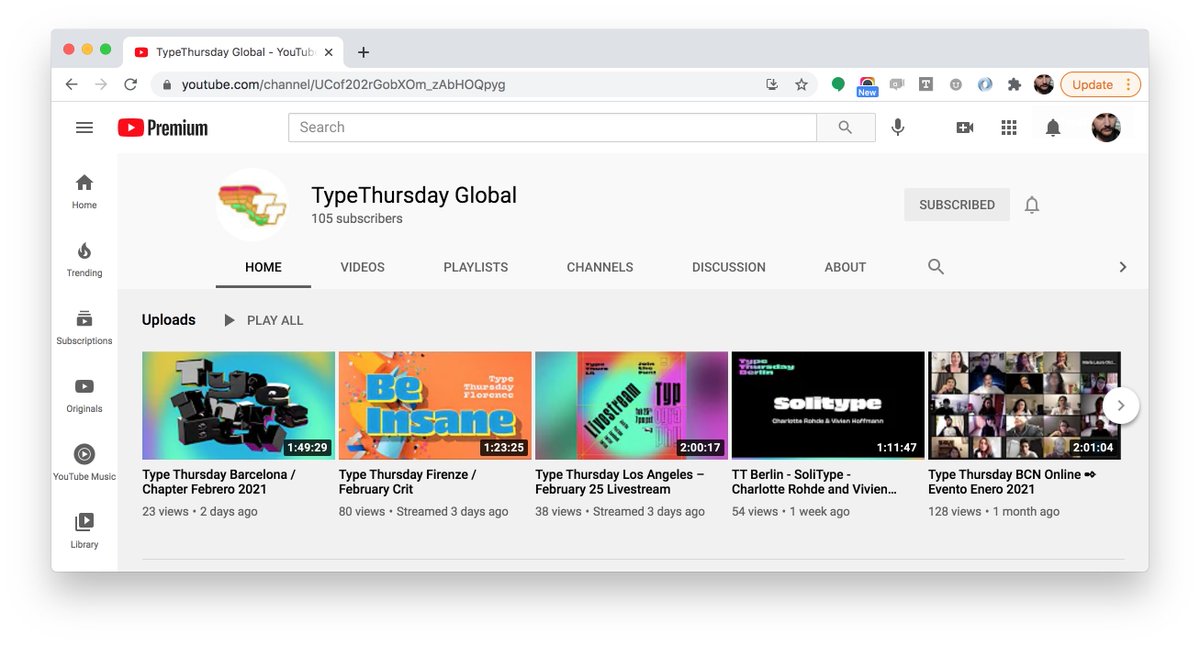Image resolution: width=1200 pixels, height=645 pixels.
Task: Switch to the PLAYLISTS tab
Action: coord(476,267)
